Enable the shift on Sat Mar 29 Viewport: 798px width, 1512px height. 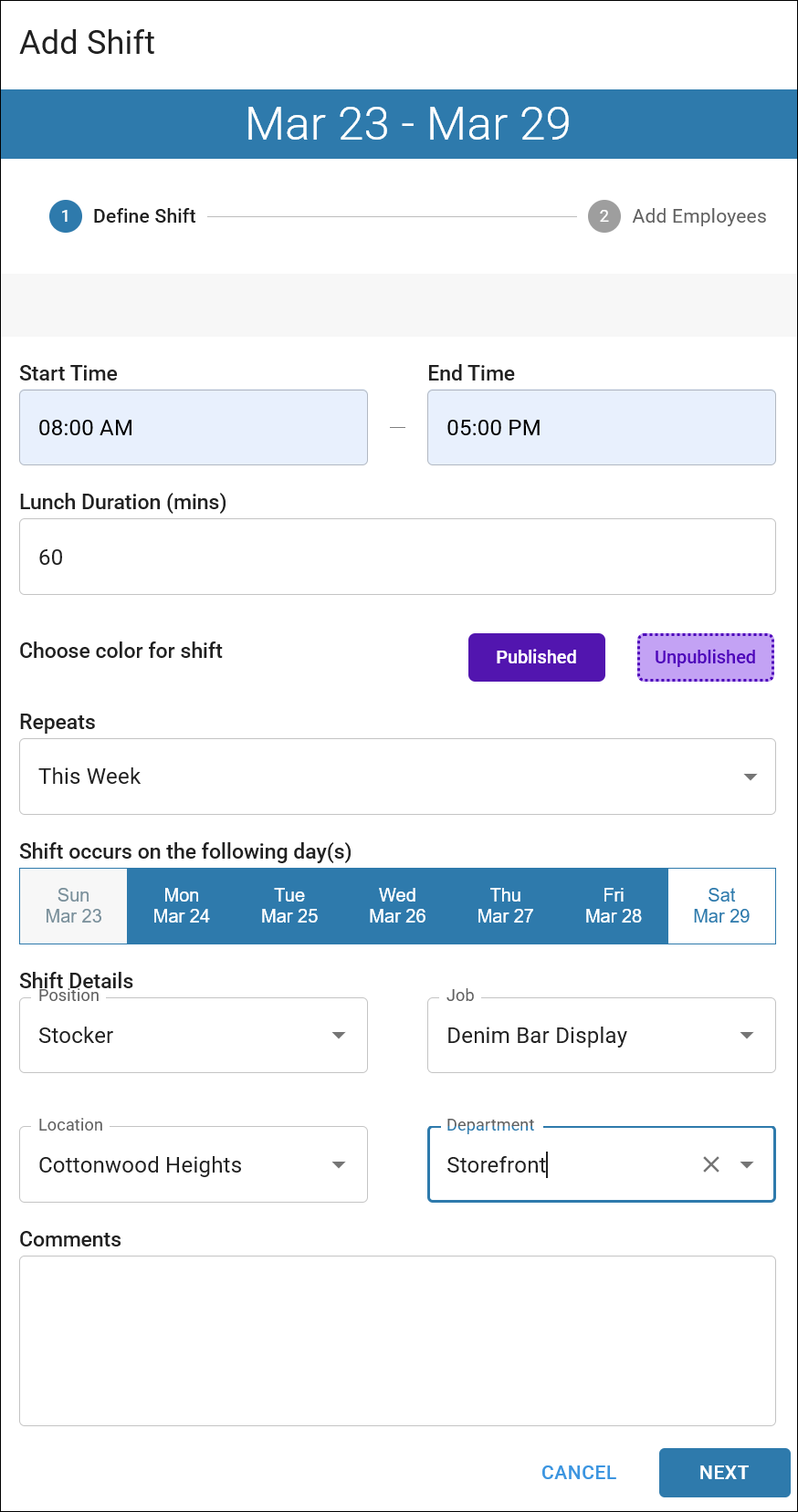coord(721,906)
